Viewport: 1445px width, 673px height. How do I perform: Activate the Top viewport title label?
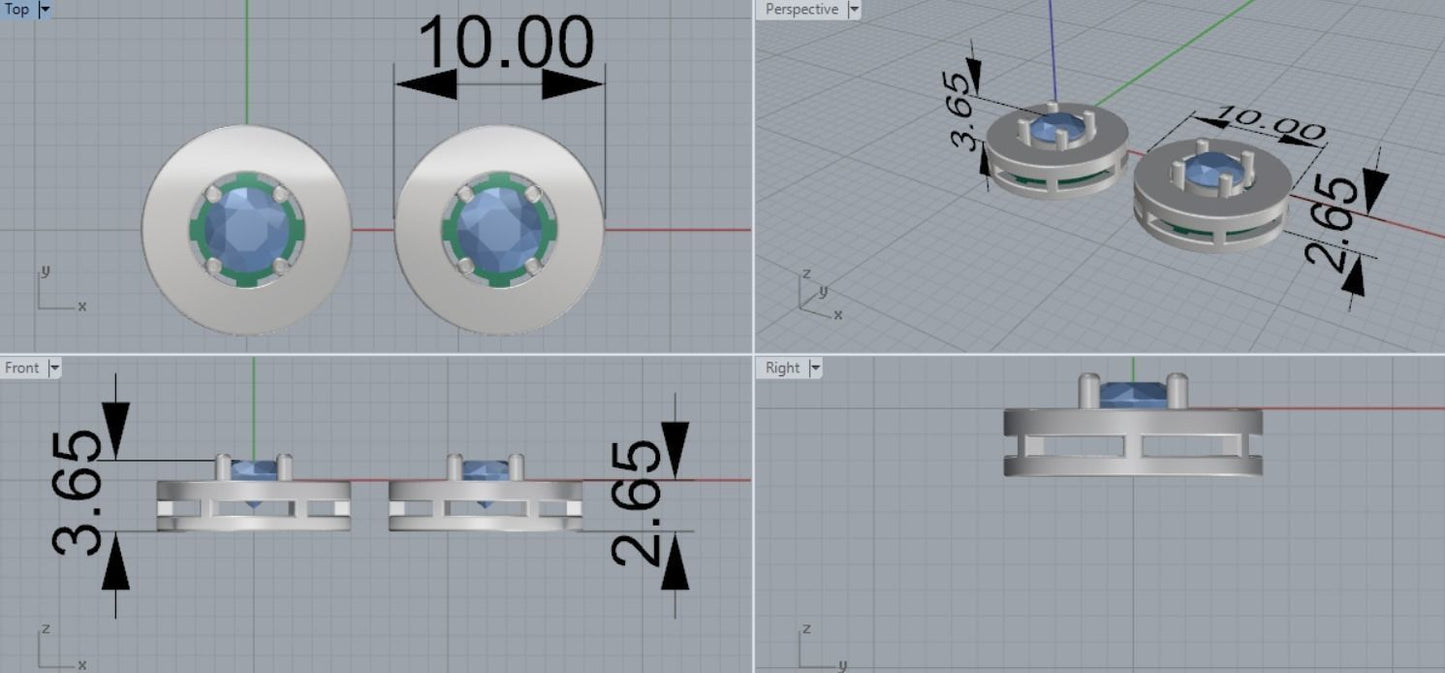click(17, 10)
